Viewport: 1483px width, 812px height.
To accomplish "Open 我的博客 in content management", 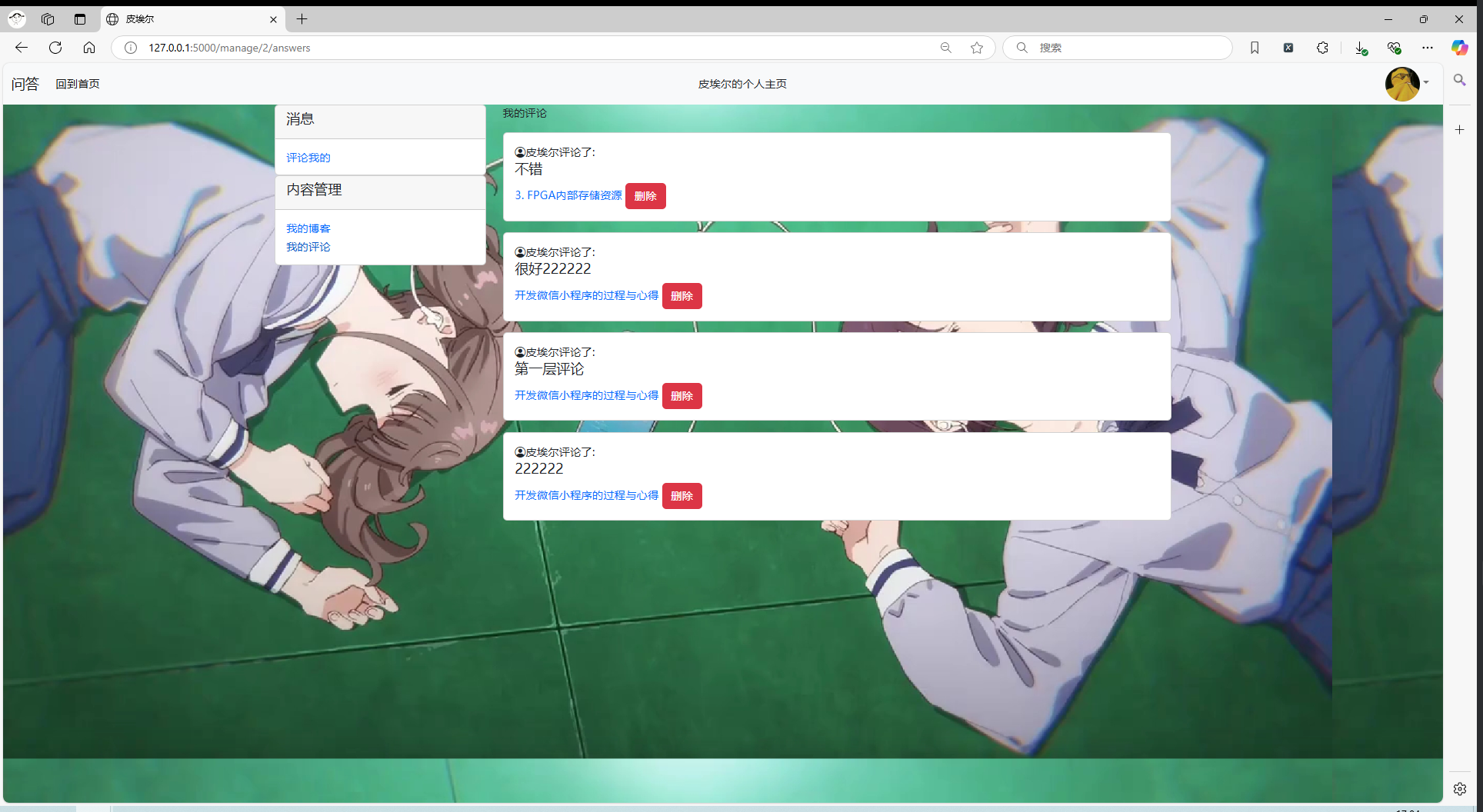I will (x=308, y=228).
